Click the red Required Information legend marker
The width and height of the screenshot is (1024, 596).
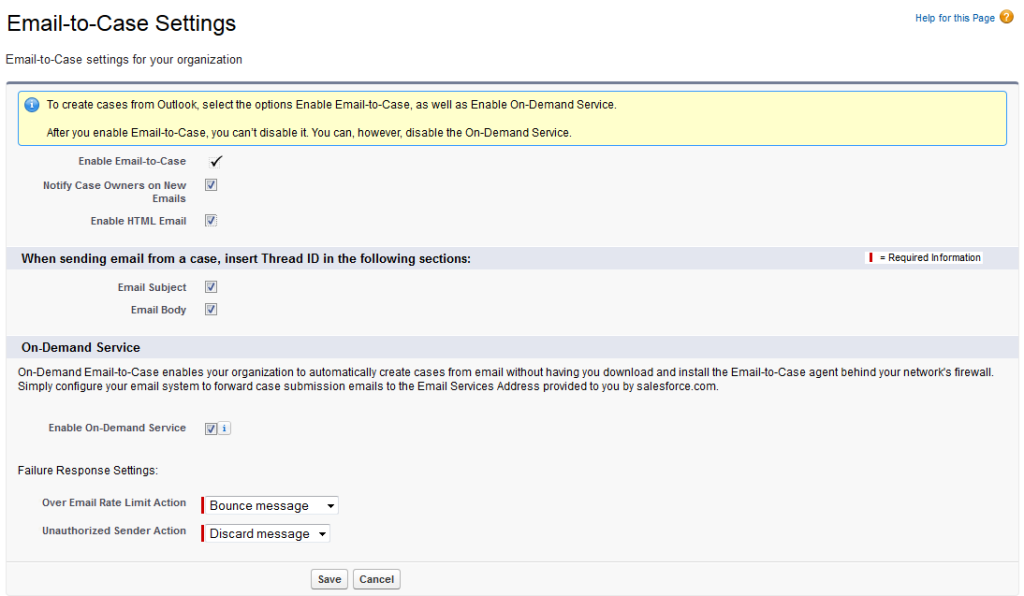tap(870, 258)
